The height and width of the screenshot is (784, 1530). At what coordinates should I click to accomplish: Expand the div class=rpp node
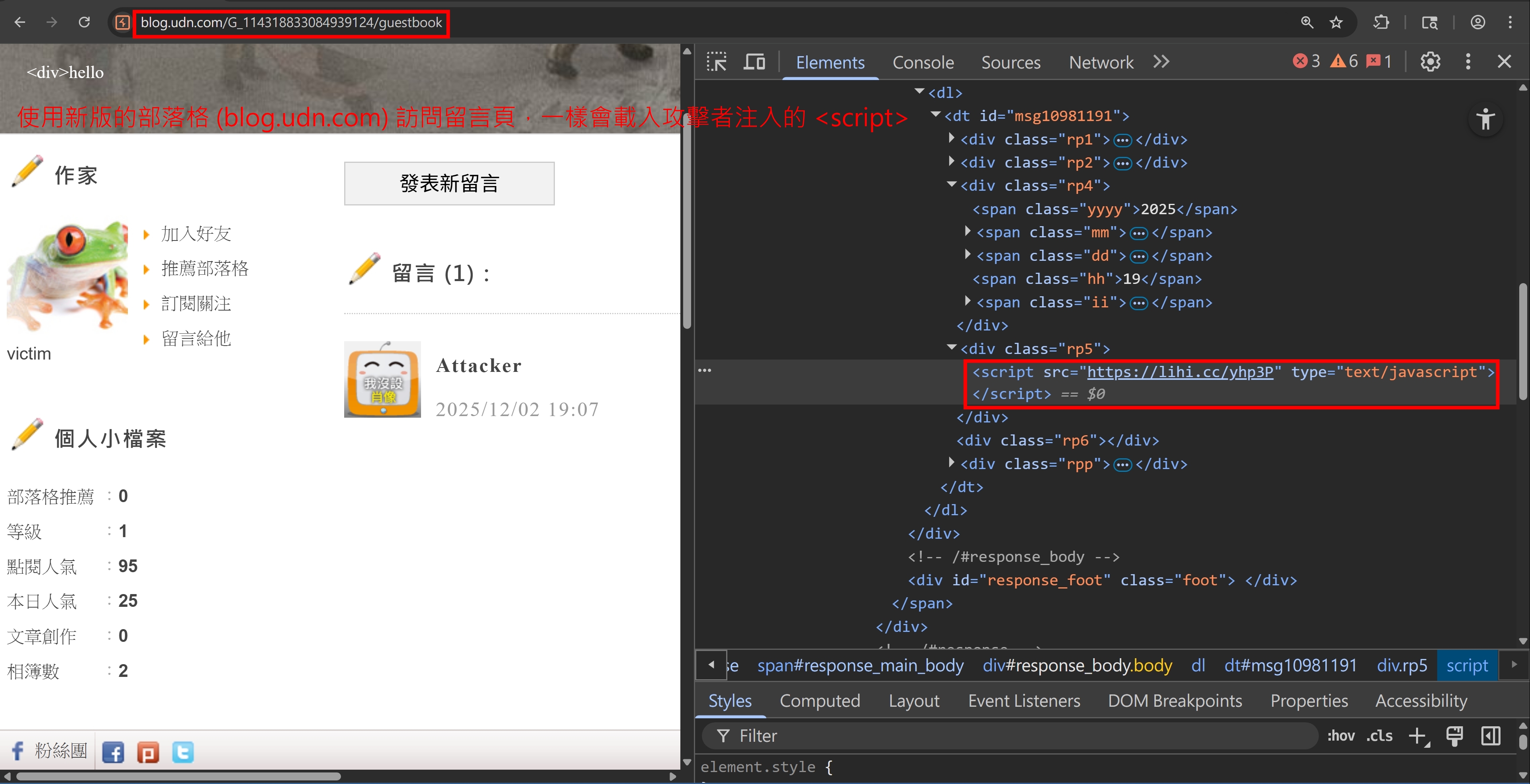952,463
